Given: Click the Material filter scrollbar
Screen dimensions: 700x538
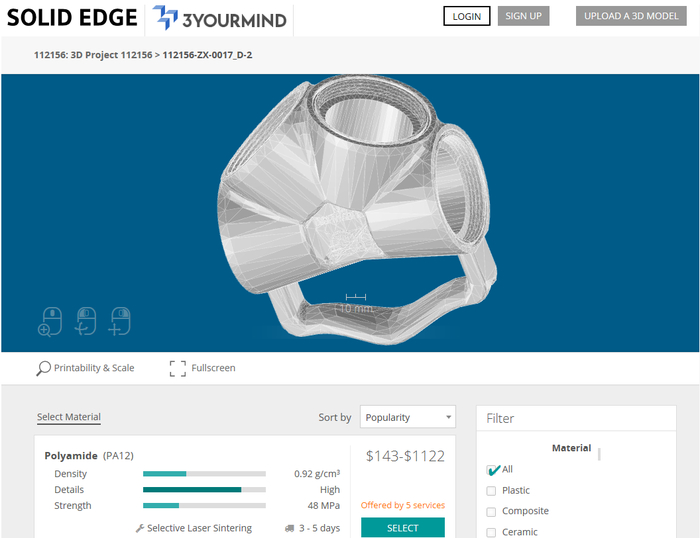Looking at the screenshot, I should (x=599, y=454).
